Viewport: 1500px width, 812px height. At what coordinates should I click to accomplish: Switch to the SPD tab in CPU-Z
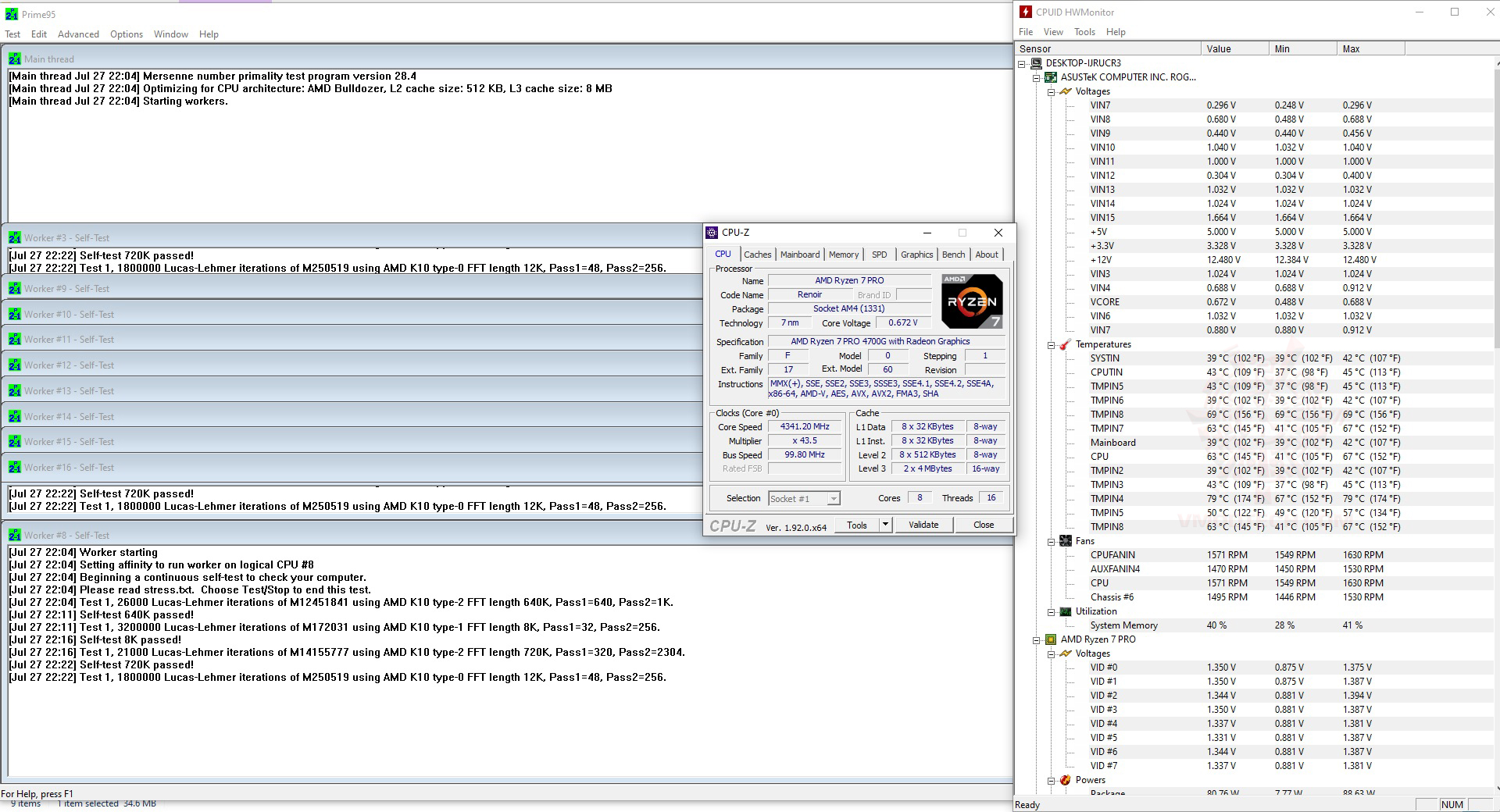pyautogui.click(x=880, y=255)
